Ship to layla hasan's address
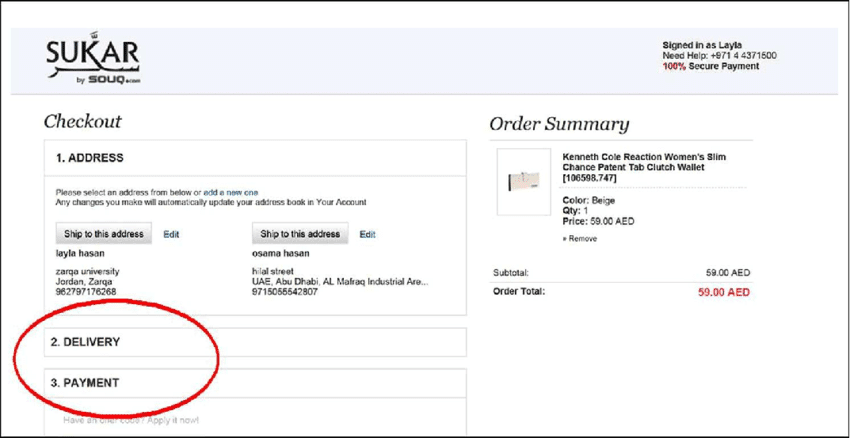This screenshot has width=850, height=438. (104, 234)
